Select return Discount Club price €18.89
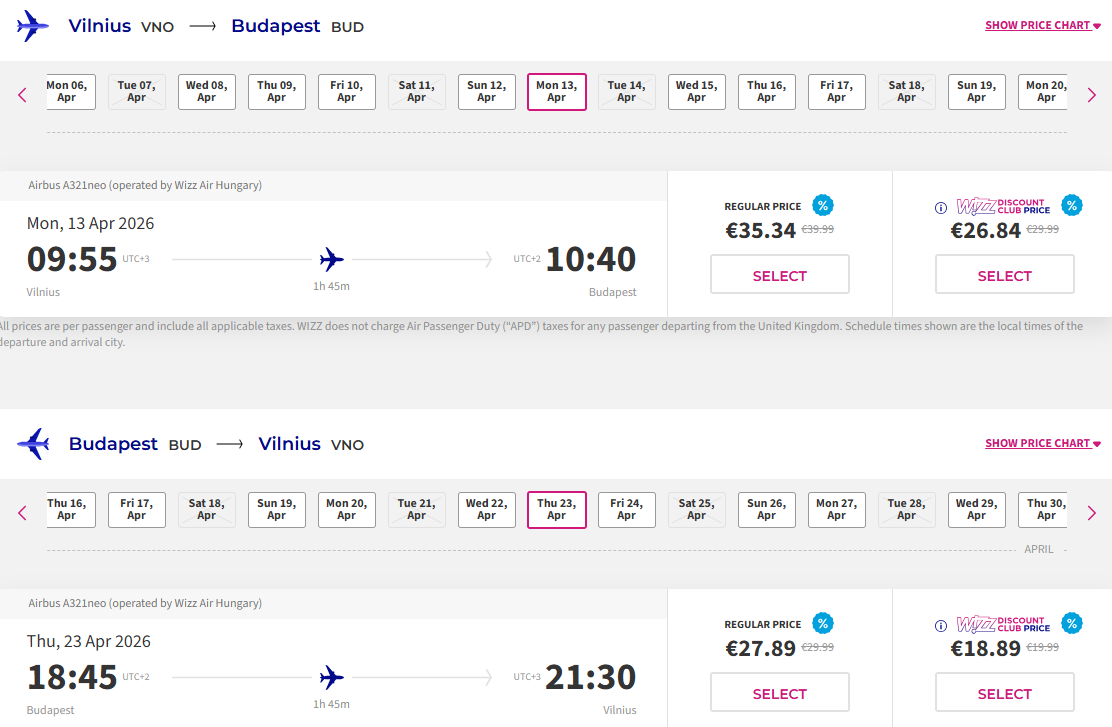 click(1004, 693)
